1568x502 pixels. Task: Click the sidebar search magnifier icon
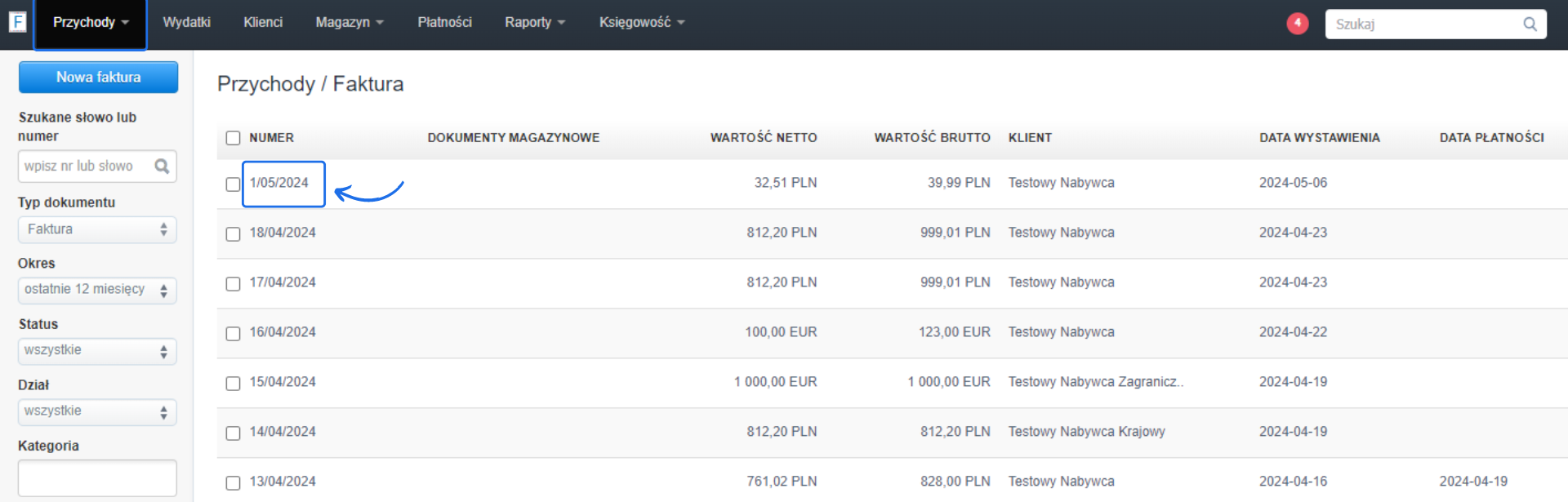click(162, 167)
